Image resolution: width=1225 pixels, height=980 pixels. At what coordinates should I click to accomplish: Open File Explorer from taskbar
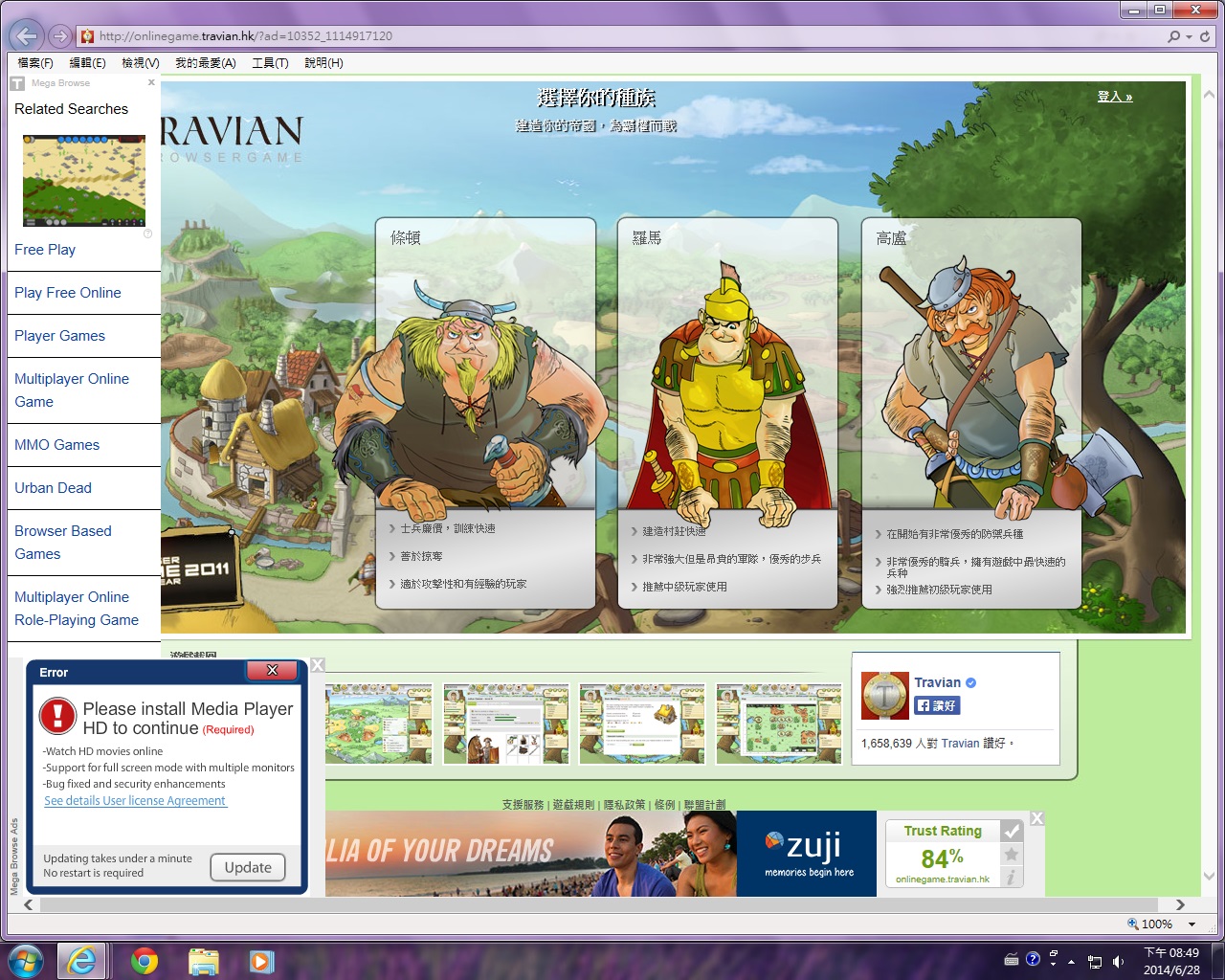coord(204,961)
